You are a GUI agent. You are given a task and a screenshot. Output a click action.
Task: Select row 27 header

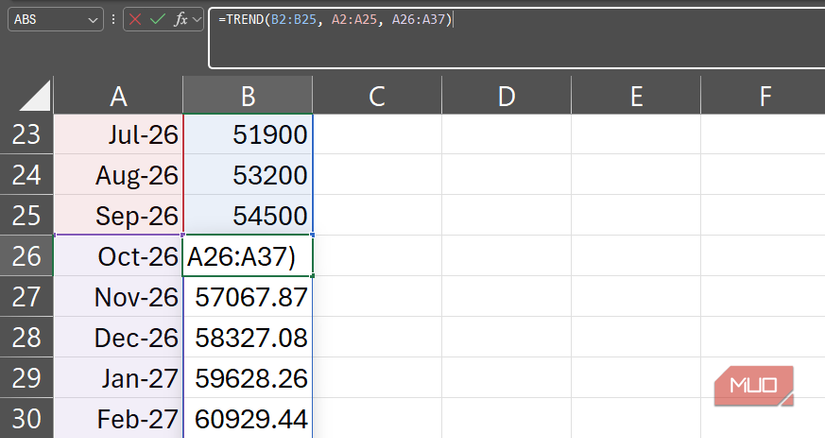(26, 296)
